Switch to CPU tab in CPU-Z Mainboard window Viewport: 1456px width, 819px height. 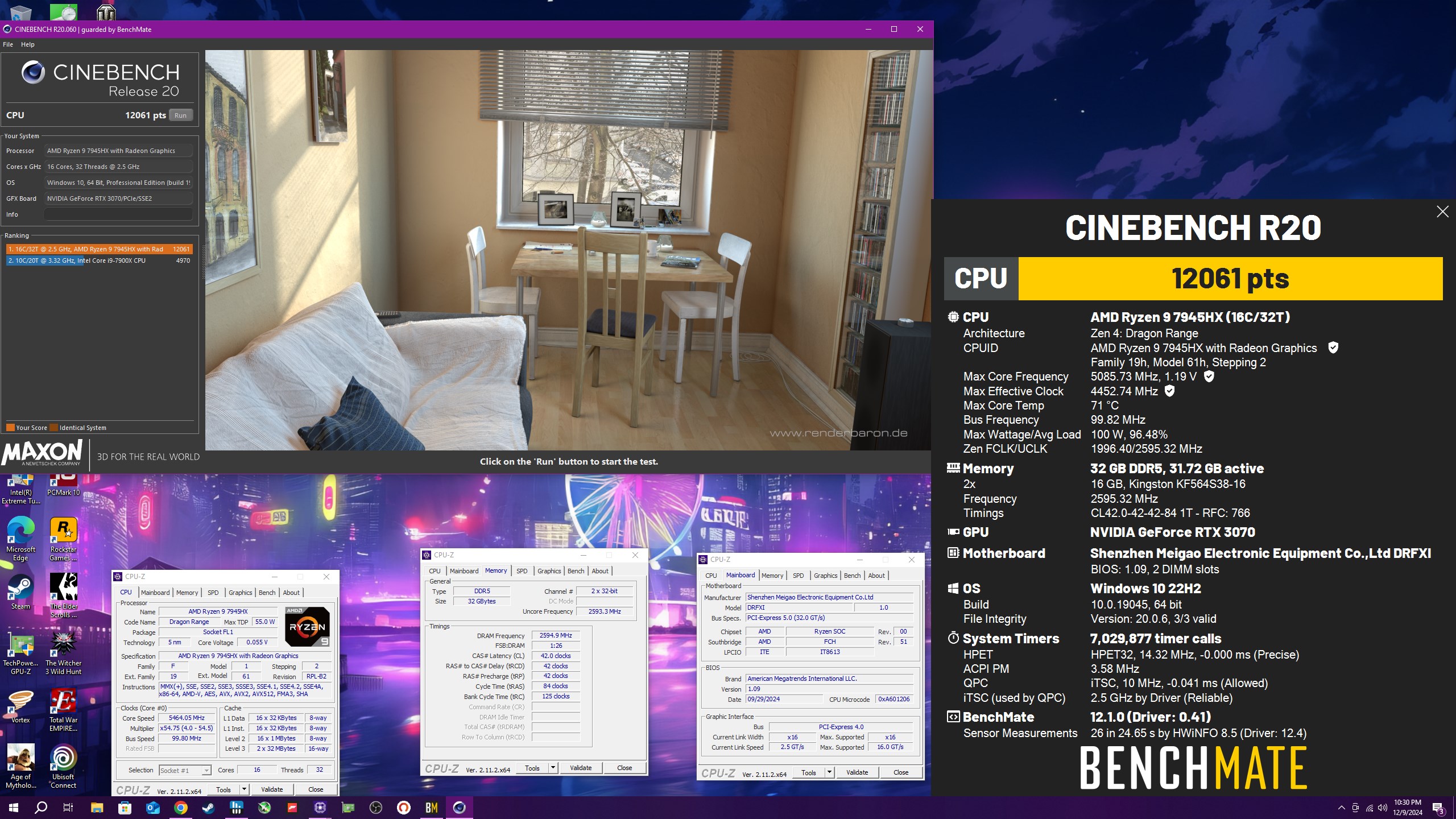click(x=711, y=576)
